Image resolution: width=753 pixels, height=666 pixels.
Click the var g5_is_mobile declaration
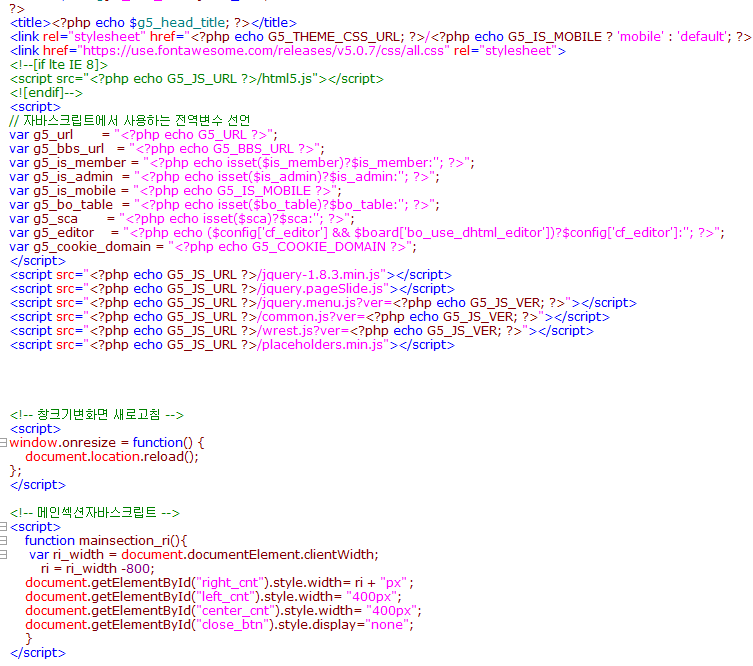tap(175, 191)
